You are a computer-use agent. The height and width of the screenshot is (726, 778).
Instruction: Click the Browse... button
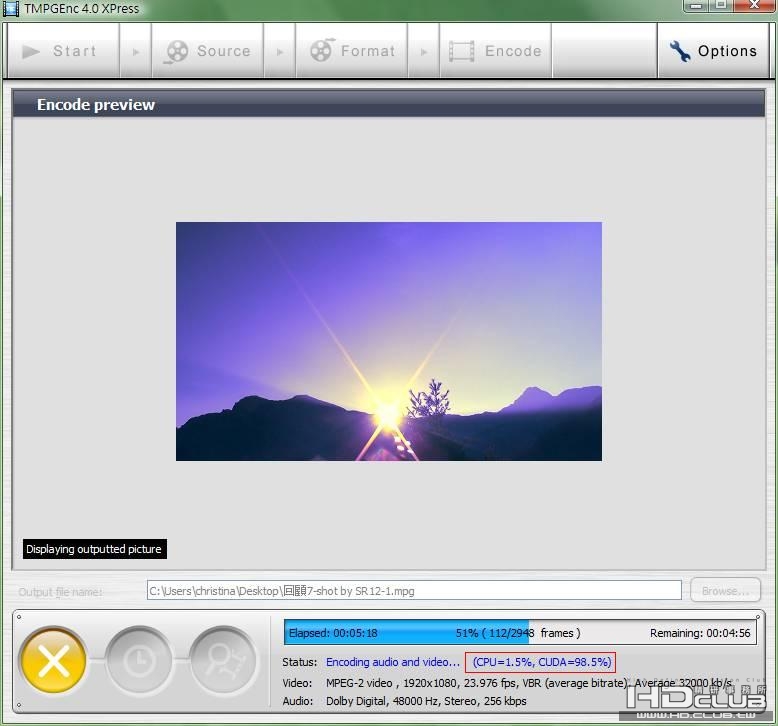point(725,591)
